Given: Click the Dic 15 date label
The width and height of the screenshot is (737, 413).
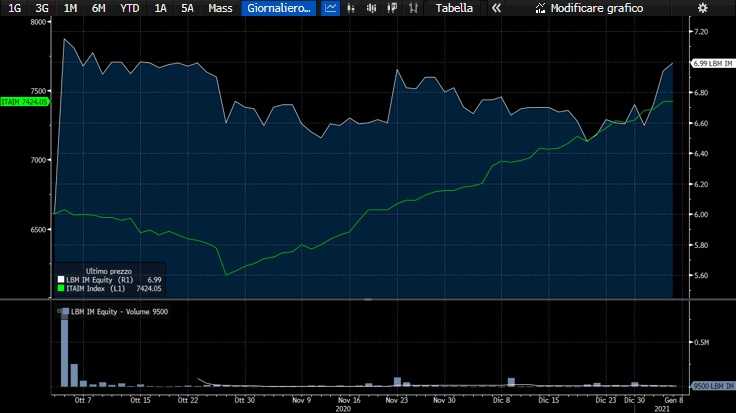Looking at the screenshot, I should coord(549,400).
